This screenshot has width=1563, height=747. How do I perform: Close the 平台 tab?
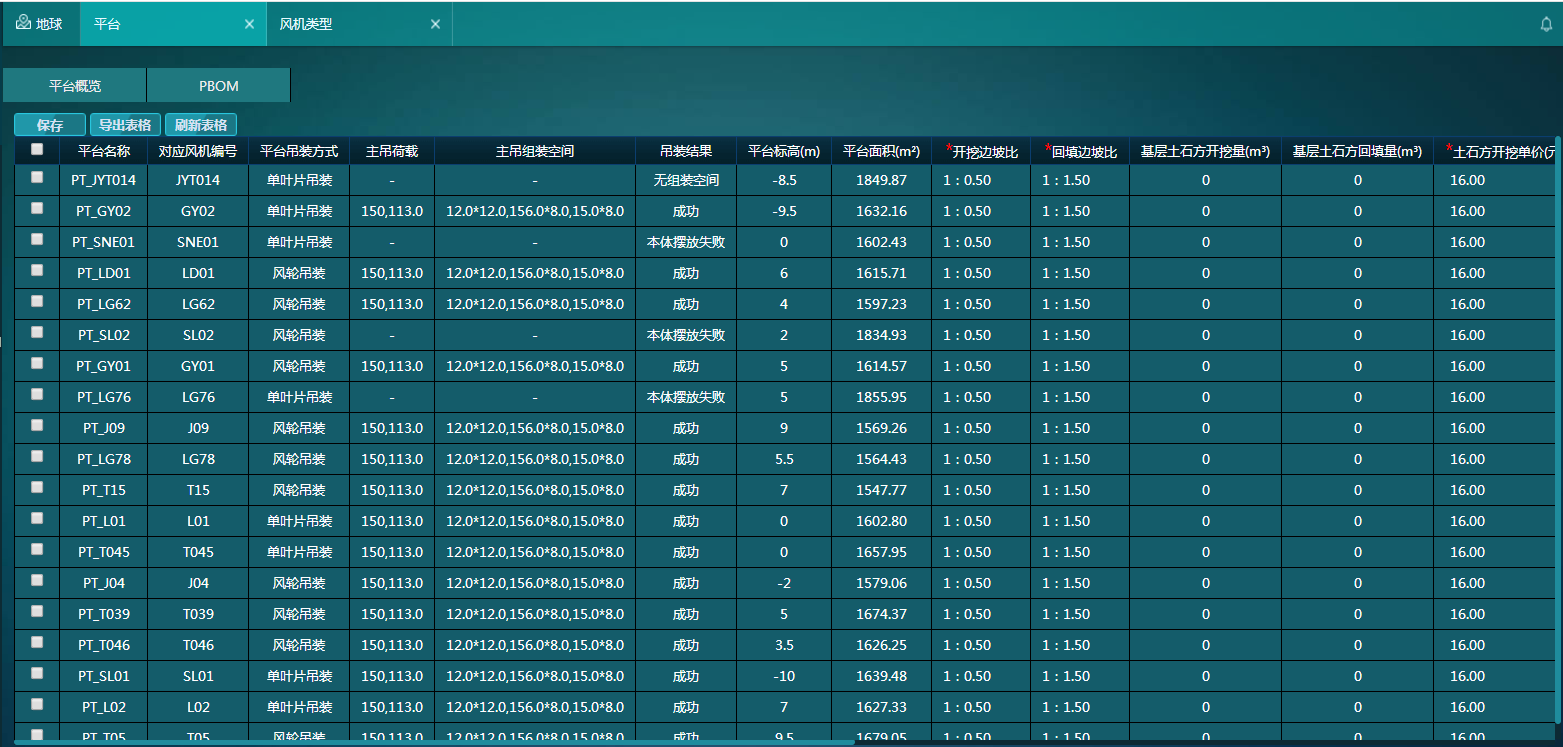tap(249, 24)
